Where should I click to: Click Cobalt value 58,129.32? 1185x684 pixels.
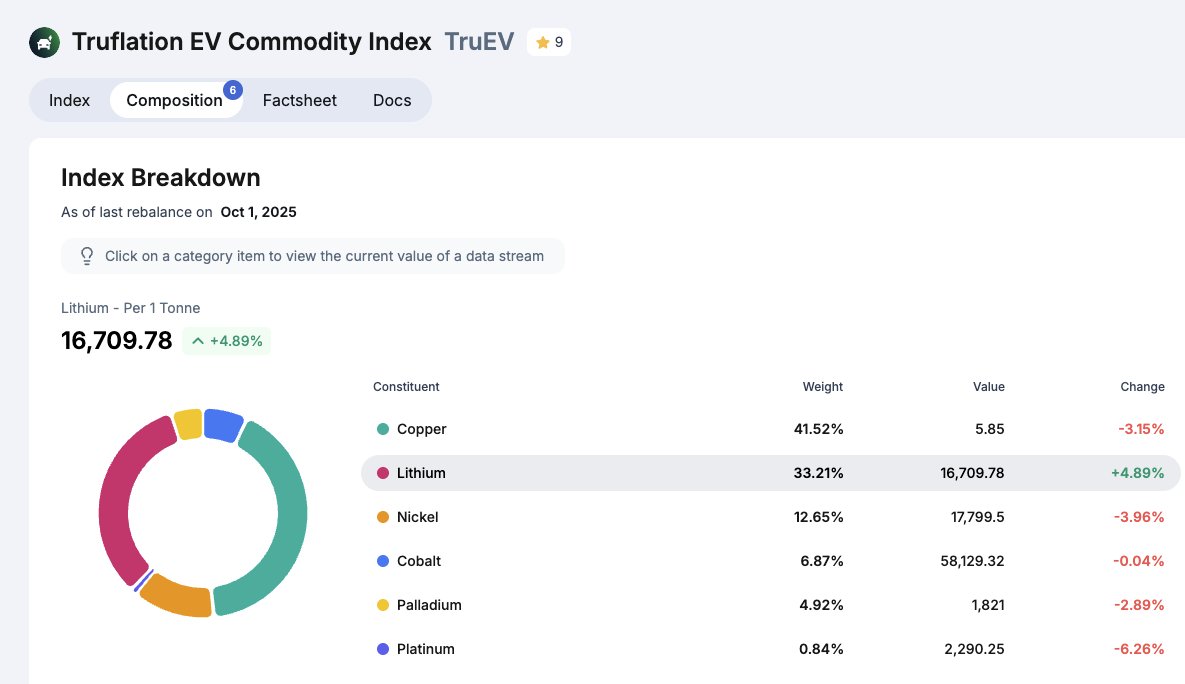click(972, 561)
